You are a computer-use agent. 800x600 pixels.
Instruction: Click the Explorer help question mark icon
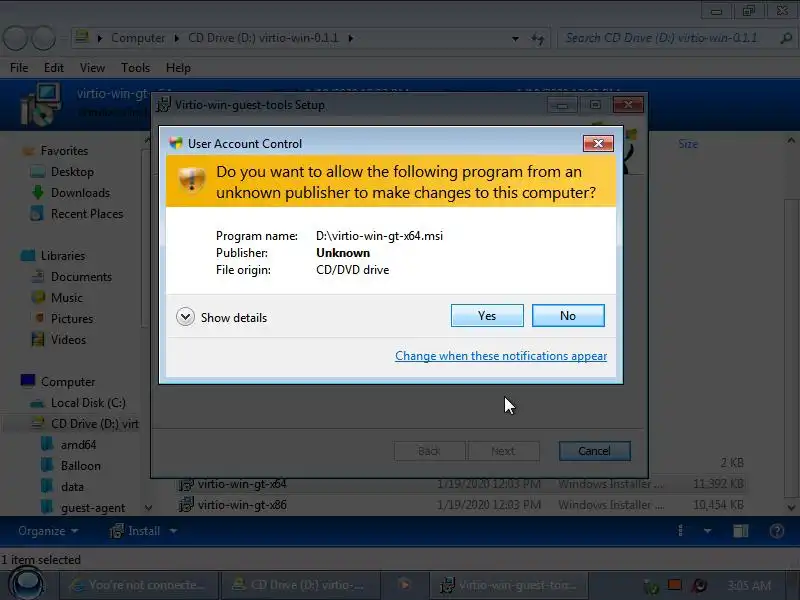coord(777,531)
